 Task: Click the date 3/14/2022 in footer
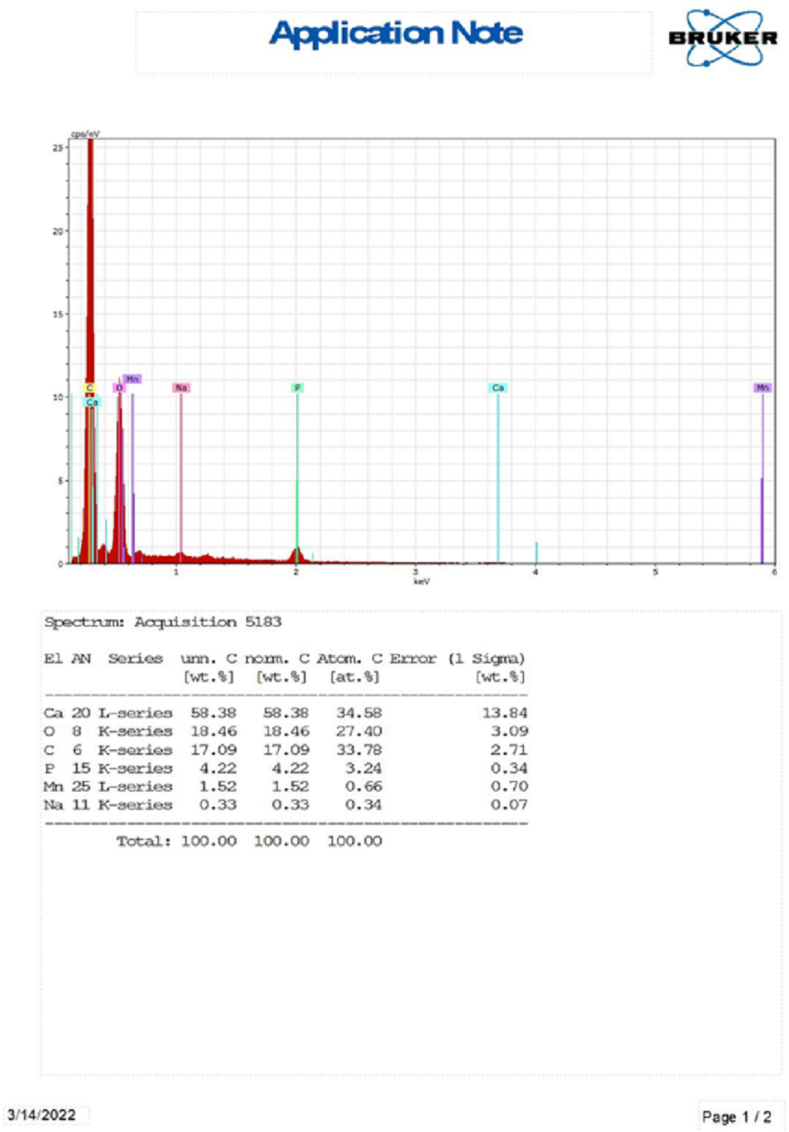pyautogui.click(x=41, y=1115)
